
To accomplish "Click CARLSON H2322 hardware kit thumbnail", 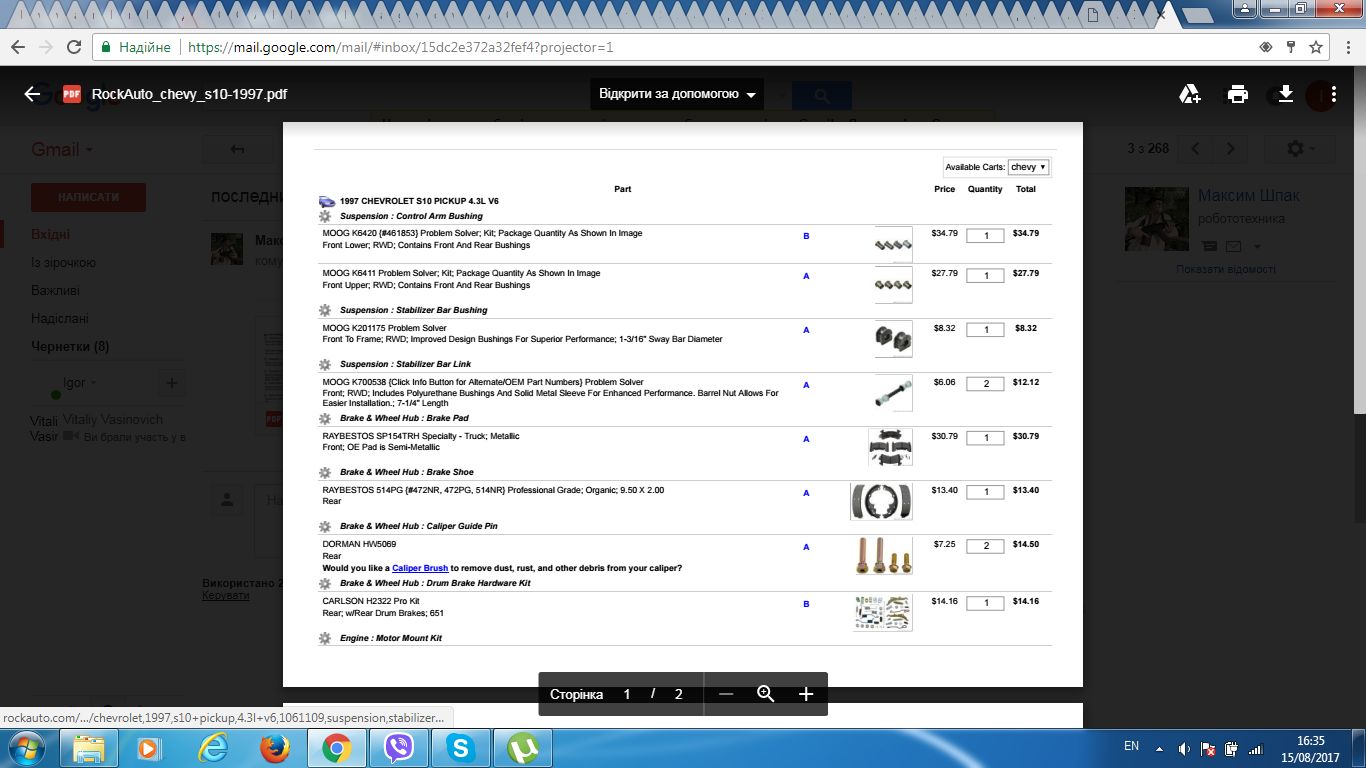I will 883,612.
